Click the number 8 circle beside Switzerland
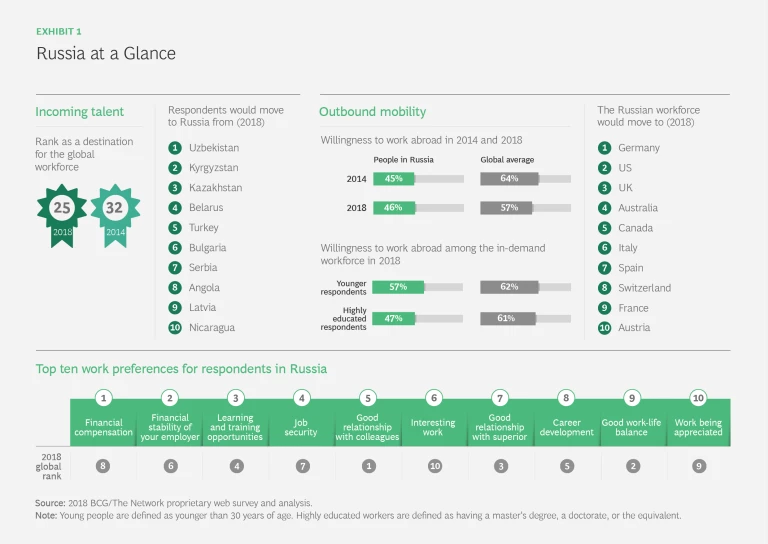This screenshot has width=768, height=544. click(604, 288)
